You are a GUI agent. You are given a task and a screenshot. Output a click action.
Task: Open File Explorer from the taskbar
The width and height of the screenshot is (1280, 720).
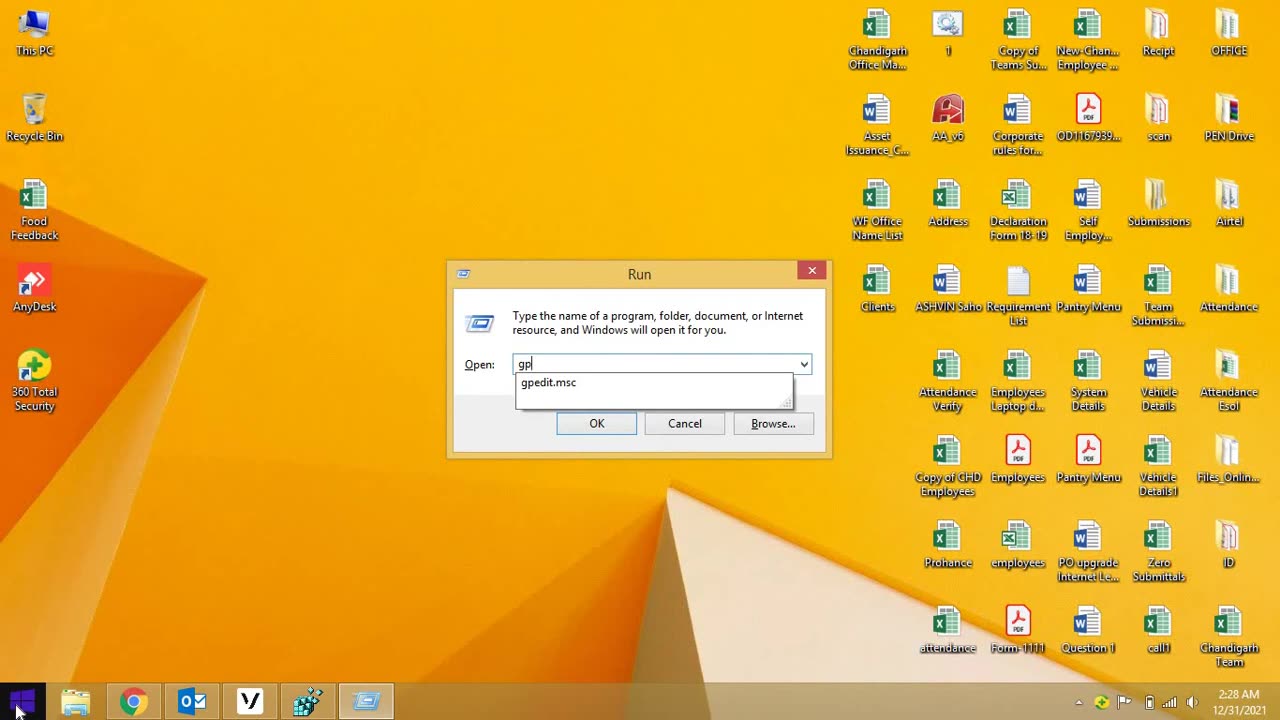76,701
